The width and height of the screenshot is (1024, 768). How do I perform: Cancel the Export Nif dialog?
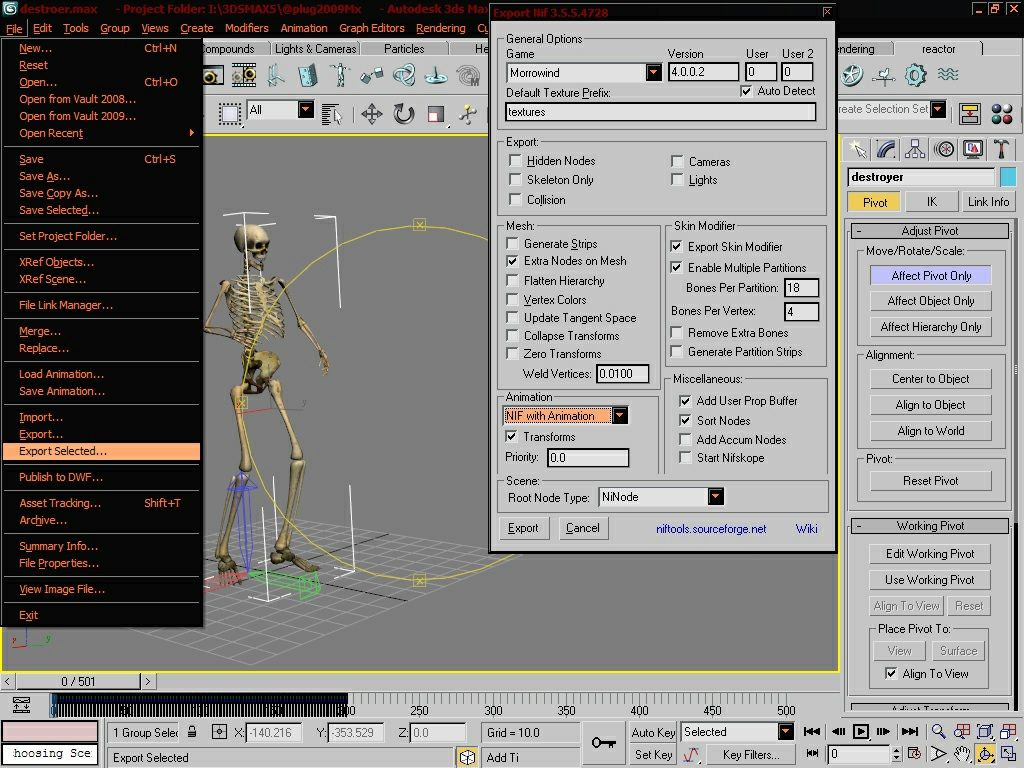pyautogui.click(x=583, y=528)
